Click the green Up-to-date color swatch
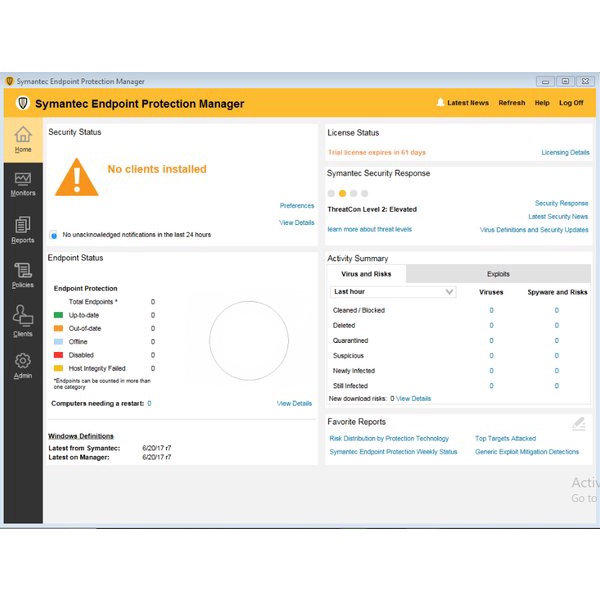The image size is (600, 600). tap(58, 315)
